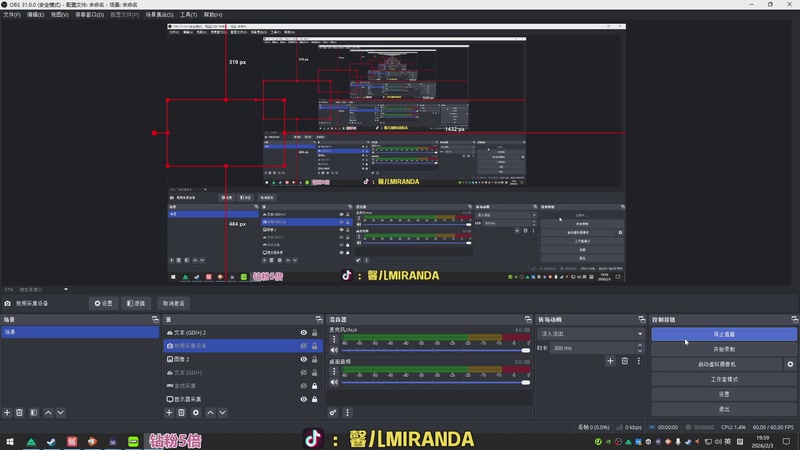Click the 取消激活 button in source toolbar

[173, 303]
